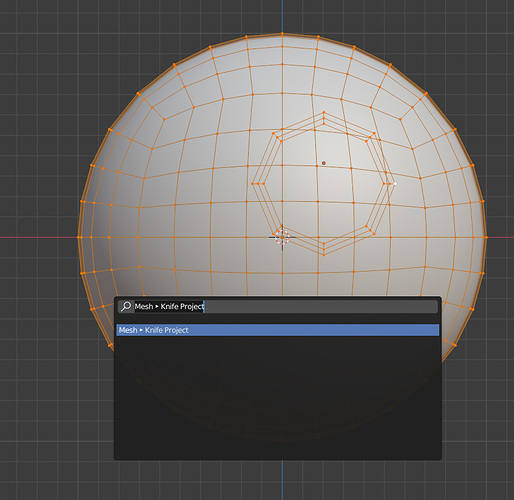
Task: Click the 3D cursor crosshair on the sphere
Action: coord(282,237)
